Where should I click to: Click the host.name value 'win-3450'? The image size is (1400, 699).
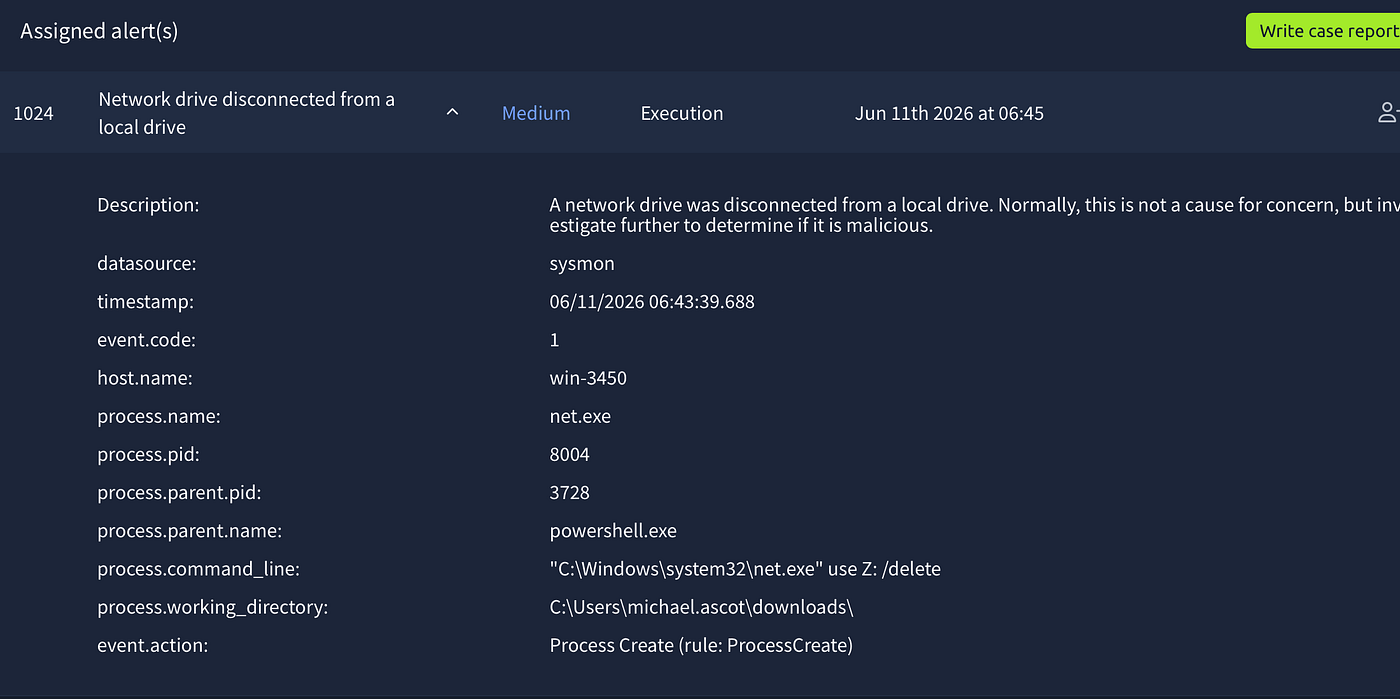pyautogui.click(x=588, y=378)
